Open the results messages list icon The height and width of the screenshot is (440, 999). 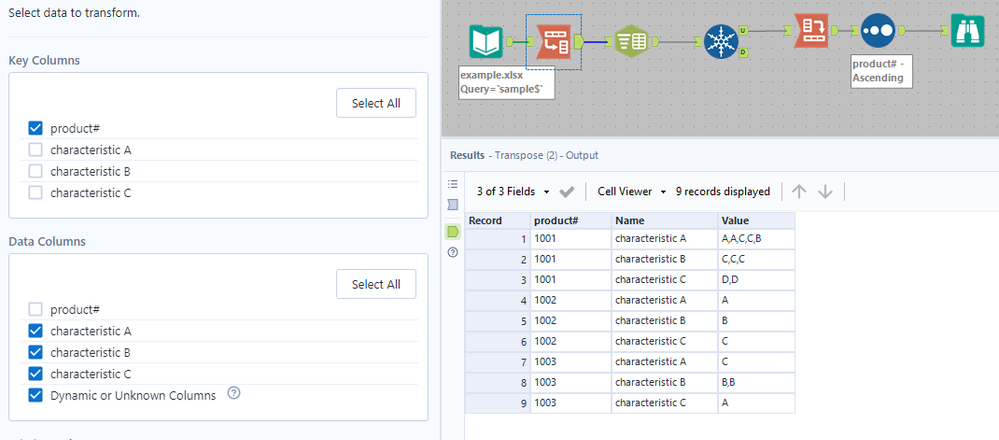coord(453,184)
